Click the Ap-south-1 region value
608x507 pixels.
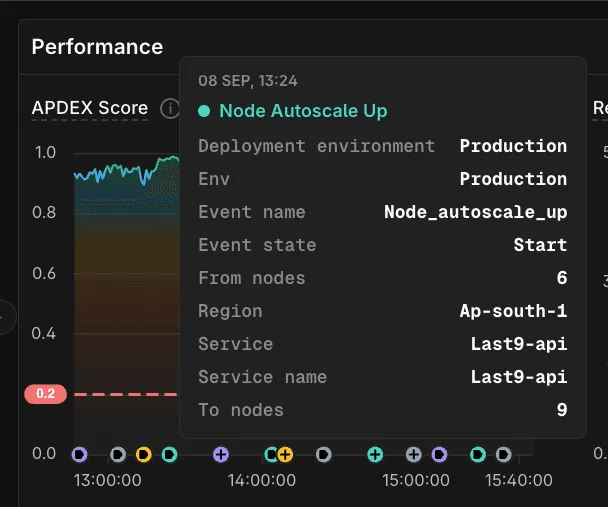[513, 311]
